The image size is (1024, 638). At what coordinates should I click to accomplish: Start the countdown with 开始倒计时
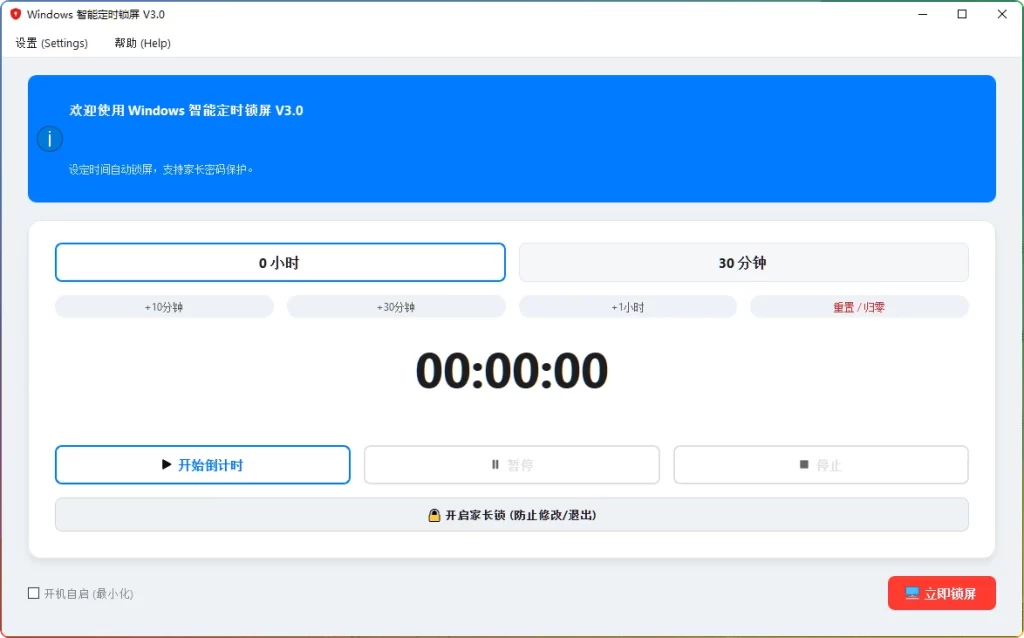pos(202,464)
